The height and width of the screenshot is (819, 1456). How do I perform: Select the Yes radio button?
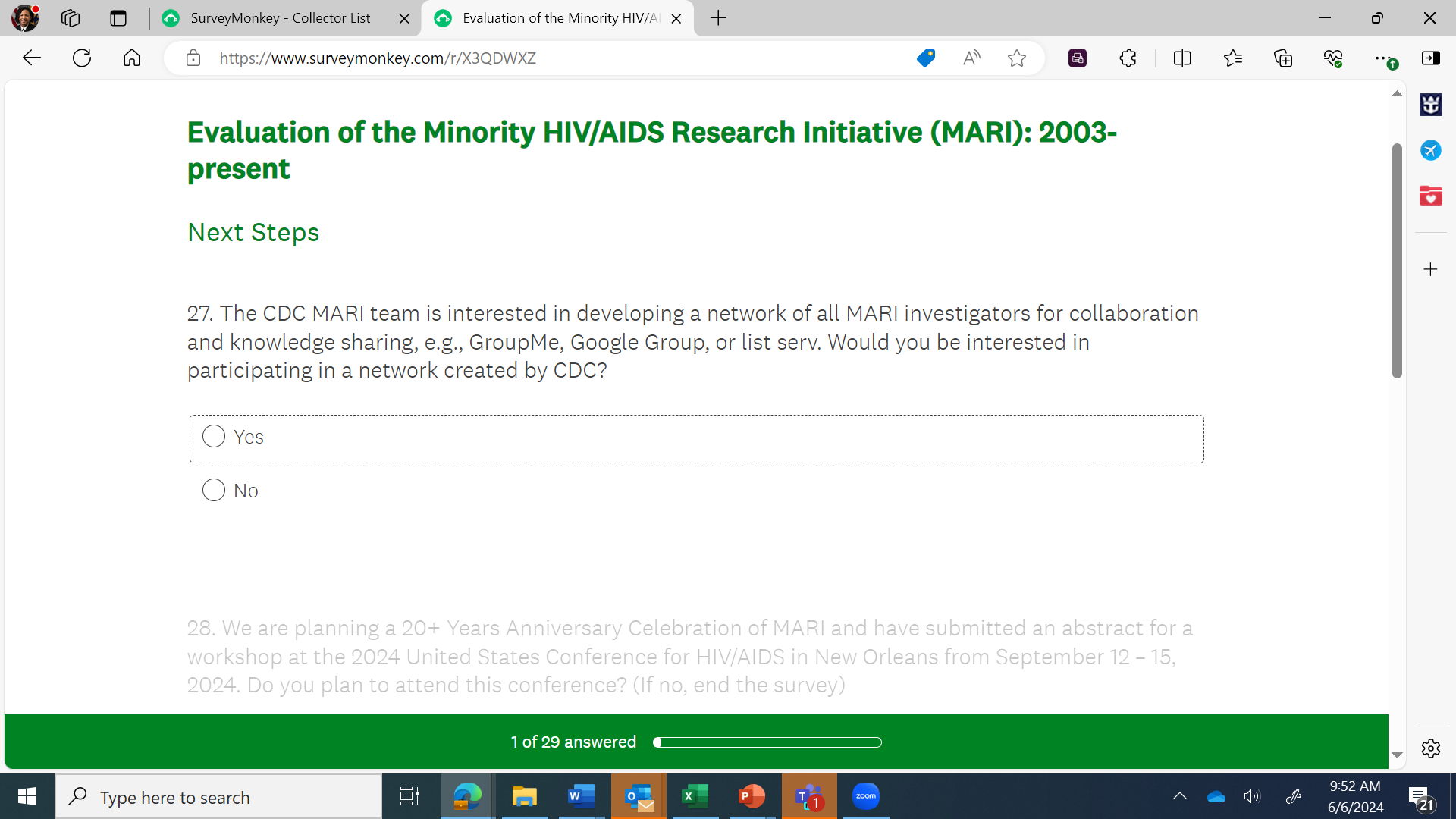214,437
